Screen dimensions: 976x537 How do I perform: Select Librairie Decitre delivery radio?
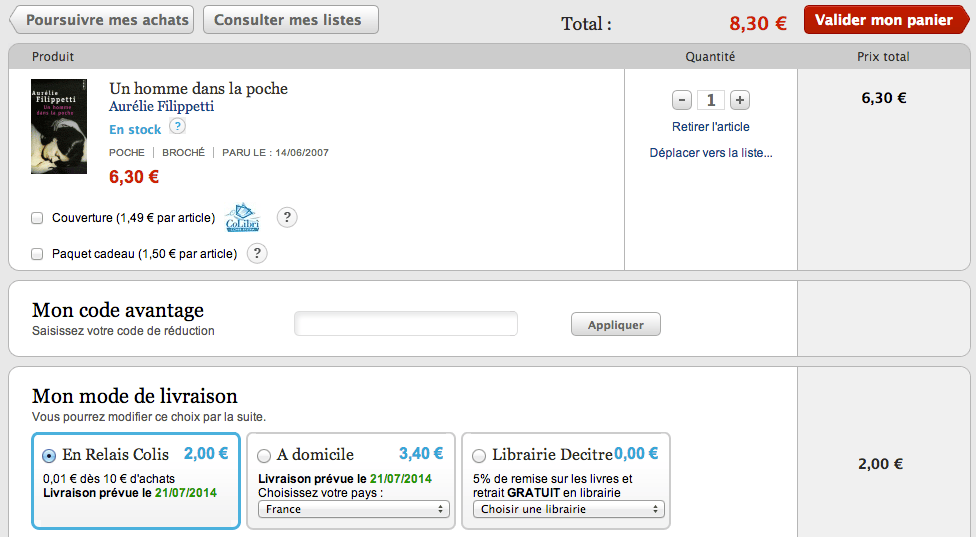(479, 455)
